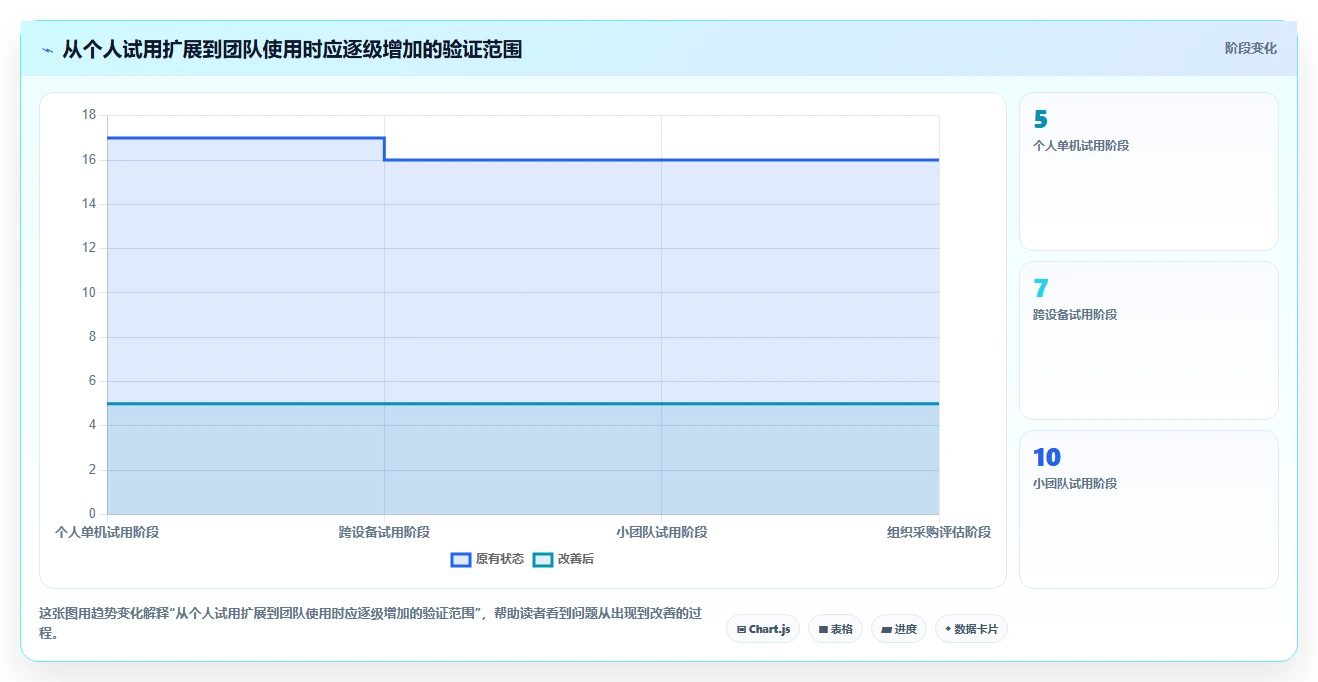Toggle the 改善后 legend color box
This screenshot has height=682, width=1318.
tap(543, 560)
